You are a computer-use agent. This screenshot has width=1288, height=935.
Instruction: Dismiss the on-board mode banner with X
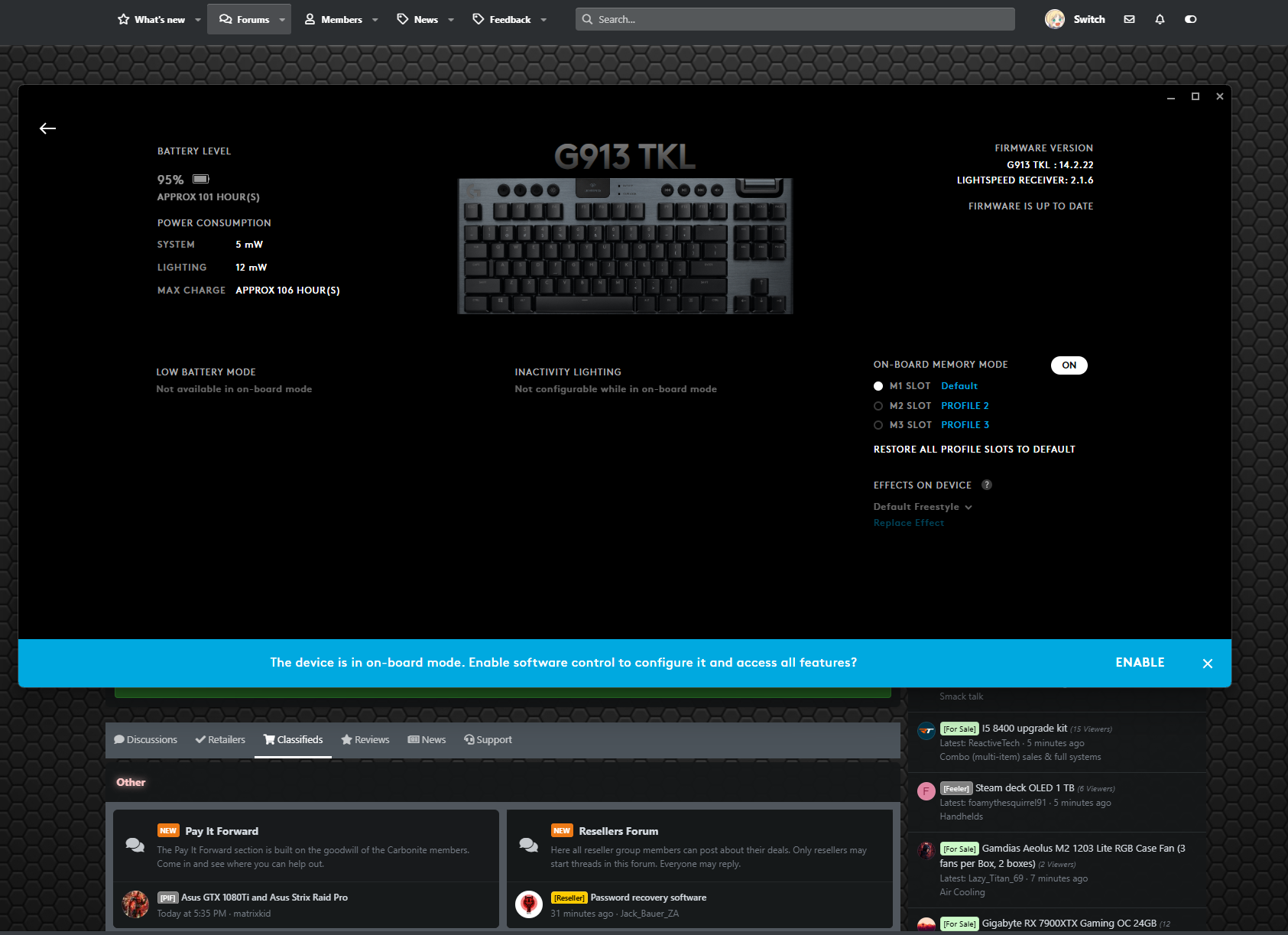(1208, 664)
